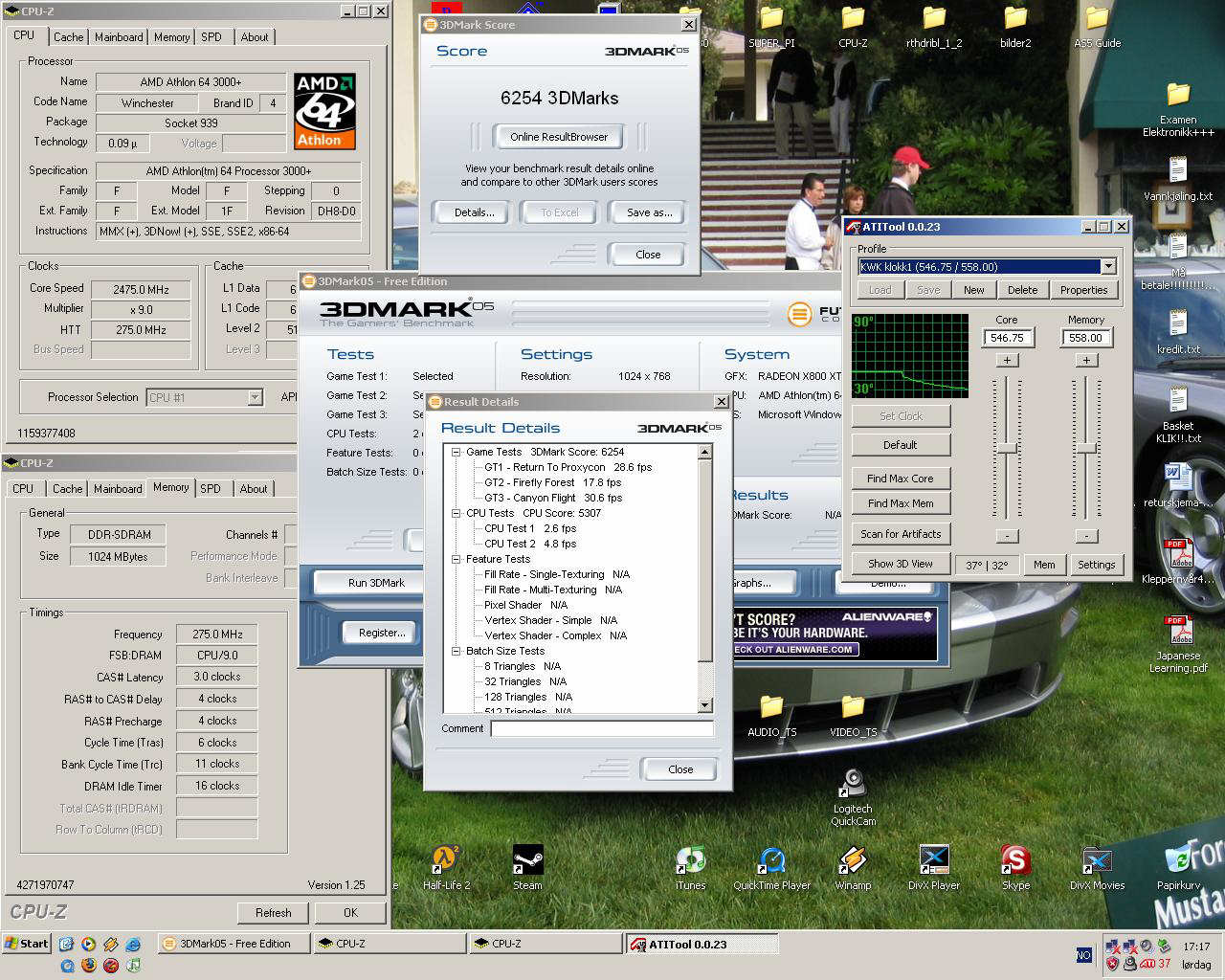
Task: Open the DivX Movies shortcut
Action: click(1097, 869)
